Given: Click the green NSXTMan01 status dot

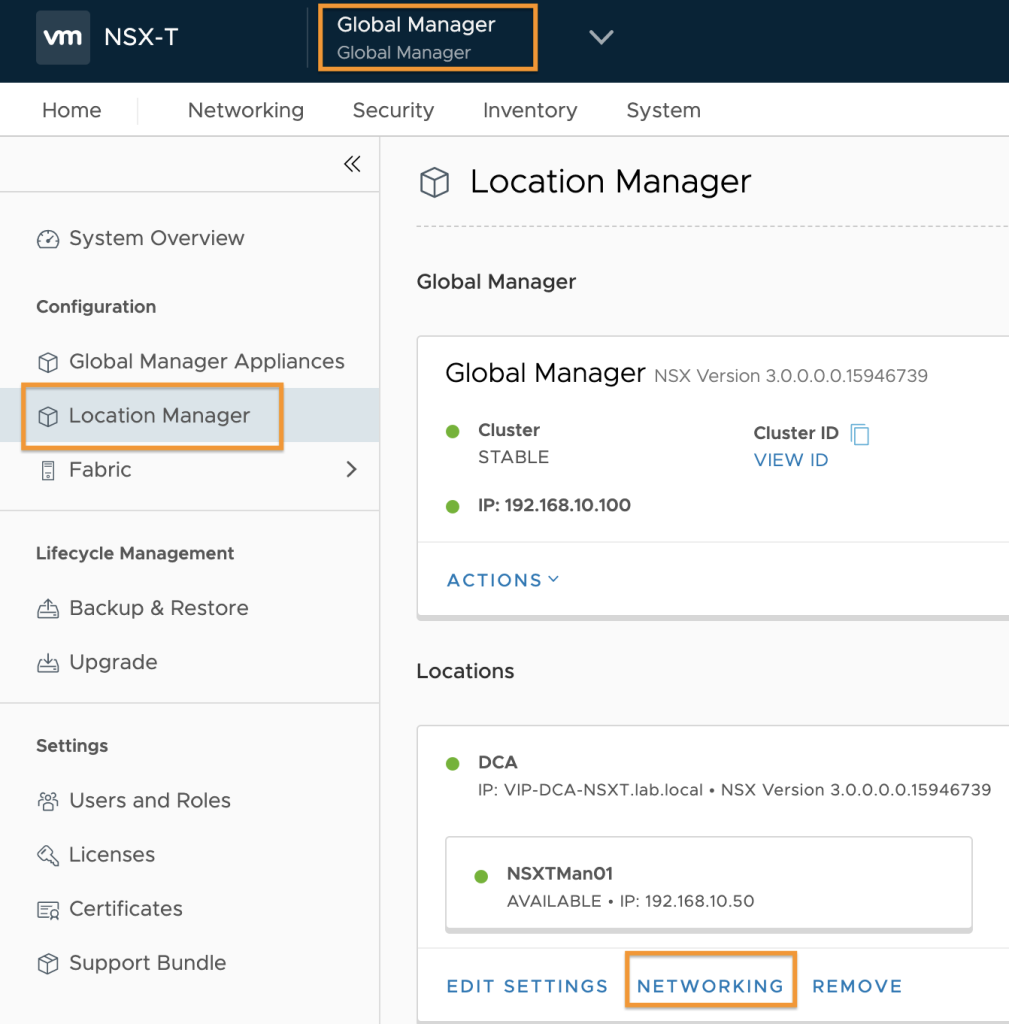Looking at the screenshot, I should (481, 876).
